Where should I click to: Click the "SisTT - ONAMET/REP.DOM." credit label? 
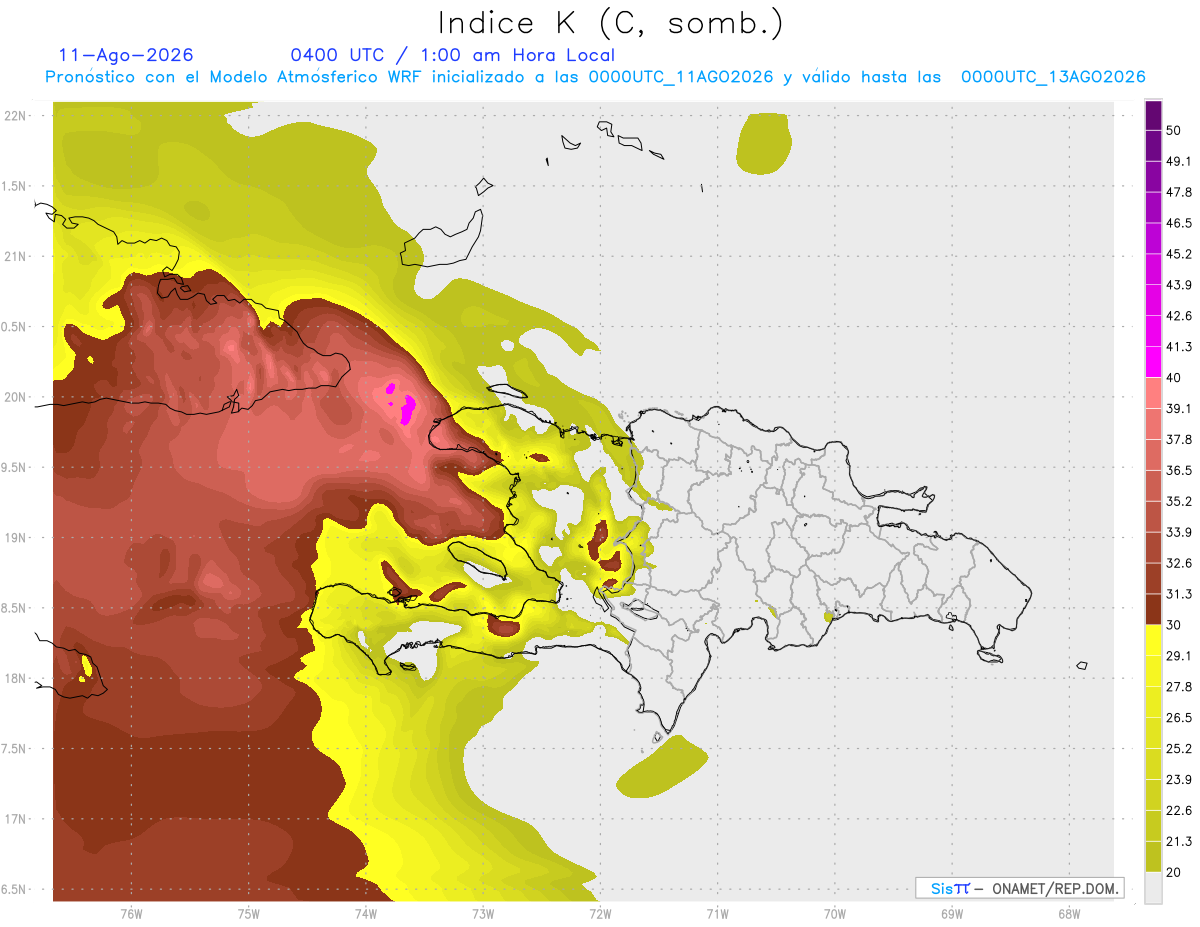point(1019,888)
